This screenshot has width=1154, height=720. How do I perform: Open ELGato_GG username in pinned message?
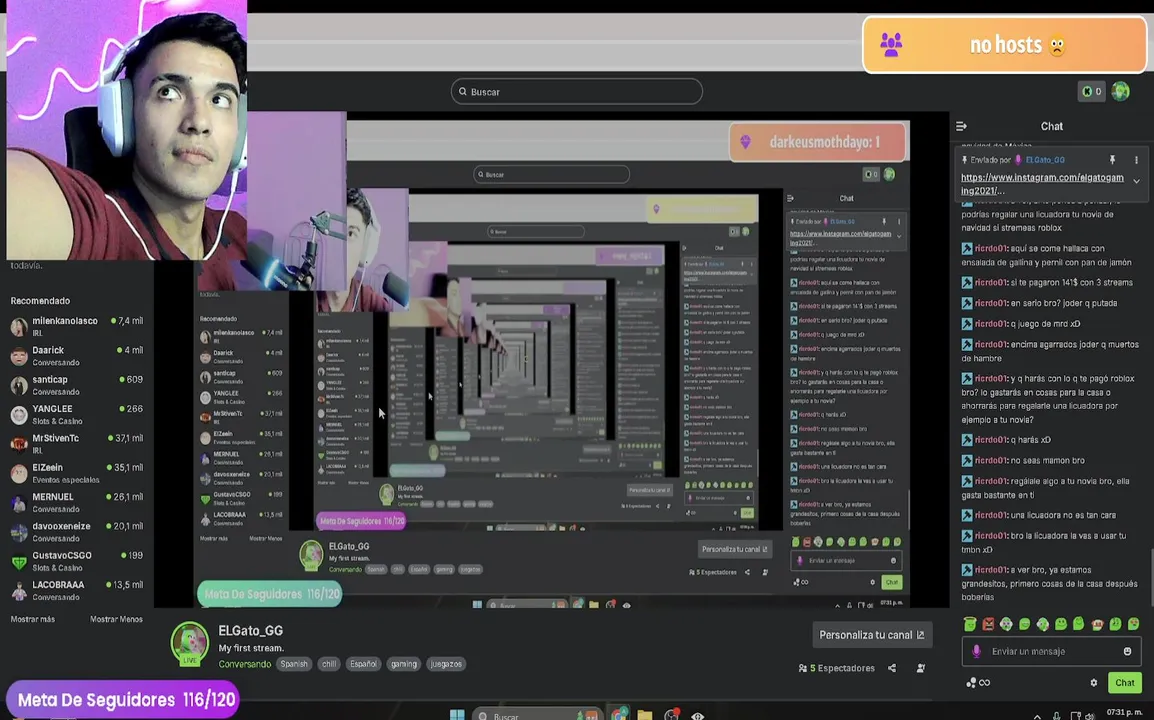coord(1045,160)
